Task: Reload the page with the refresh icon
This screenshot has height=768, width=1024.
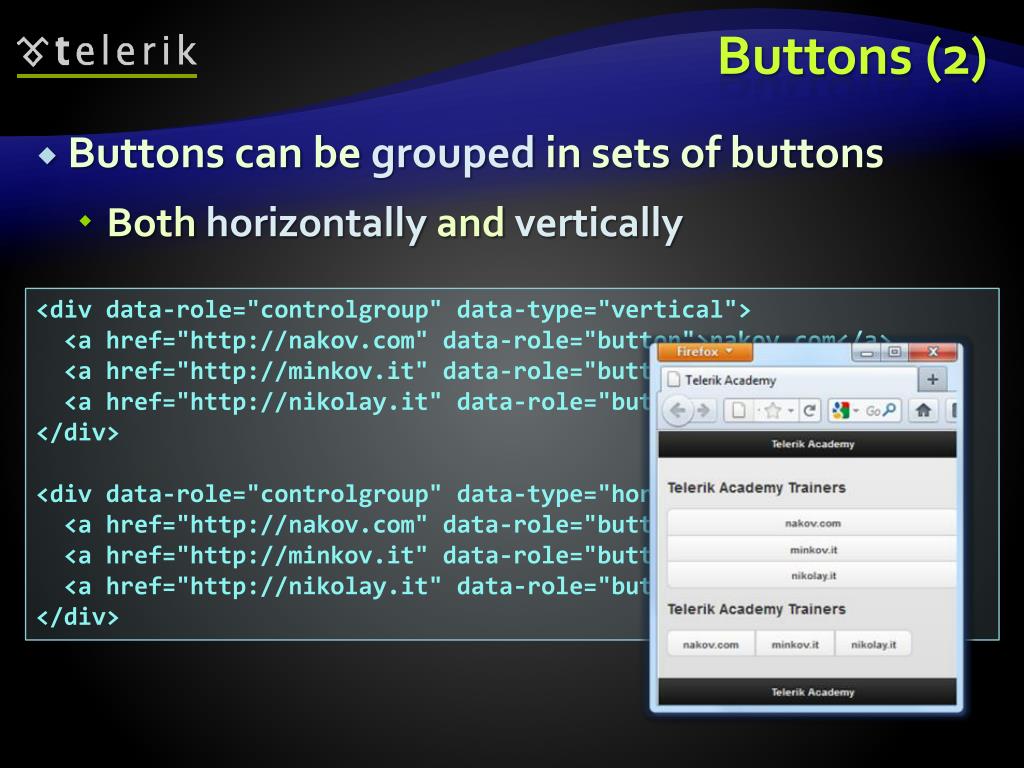Action: pyautogui.click(x=810, y=411)
